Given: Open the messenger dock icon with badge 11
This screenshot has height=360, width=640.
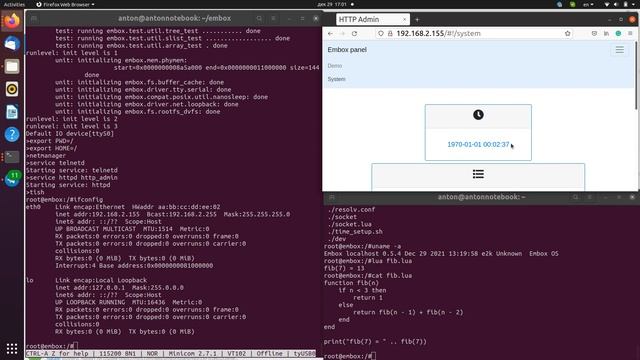Looking at the screenshot, I should coord(12,179).
